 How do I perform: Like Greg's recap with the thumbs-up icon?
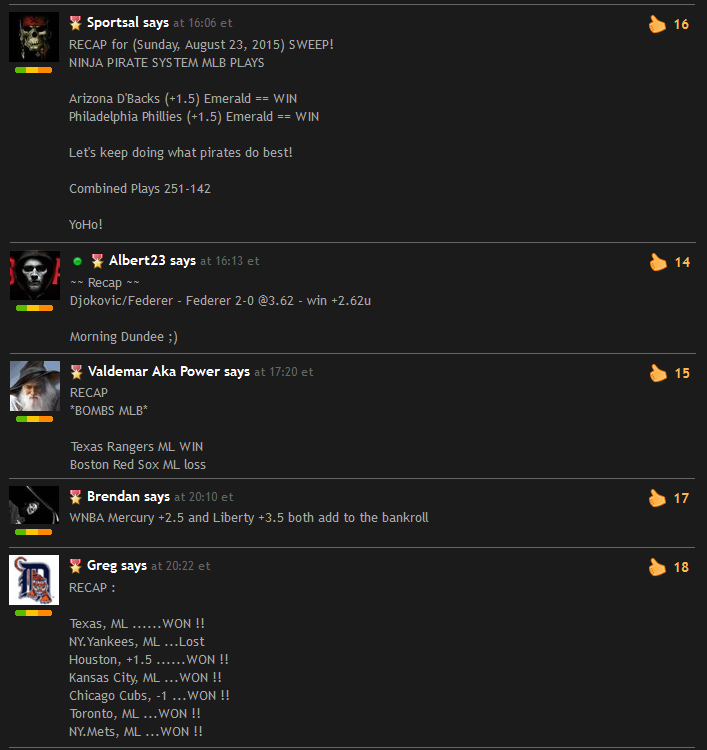coord(657,567)
